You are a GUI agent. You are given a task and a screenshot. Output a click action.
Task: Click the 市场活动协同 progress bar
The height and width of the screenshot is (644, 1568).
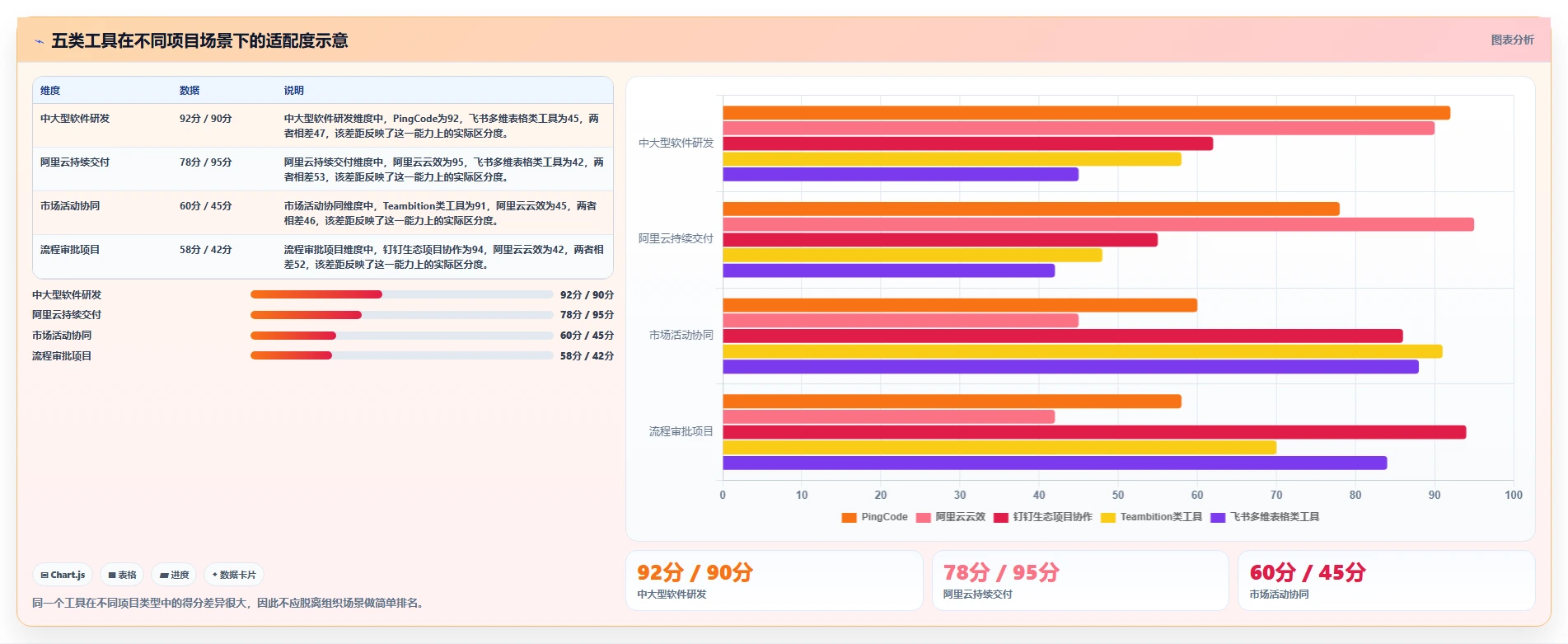coord(402,336)
